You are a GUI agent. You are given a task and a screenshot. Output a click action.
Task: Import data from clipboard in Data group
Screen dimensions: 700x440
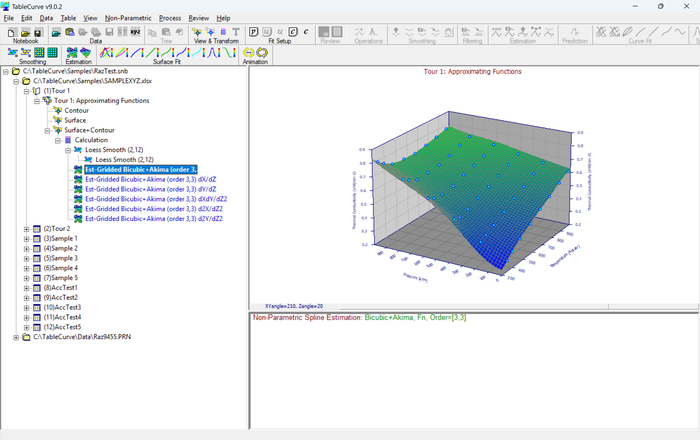click(x=70, y=32)
